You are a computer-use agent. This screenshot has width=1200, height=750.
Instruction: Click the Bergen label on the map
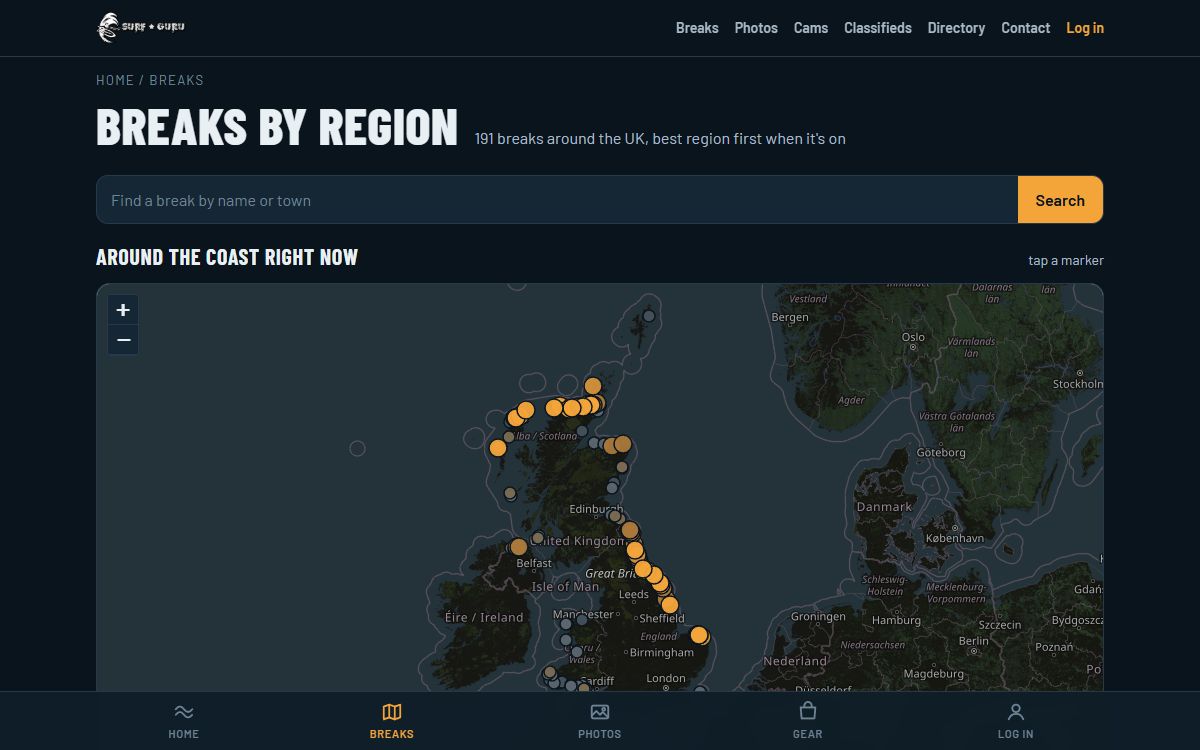(790, 317)
